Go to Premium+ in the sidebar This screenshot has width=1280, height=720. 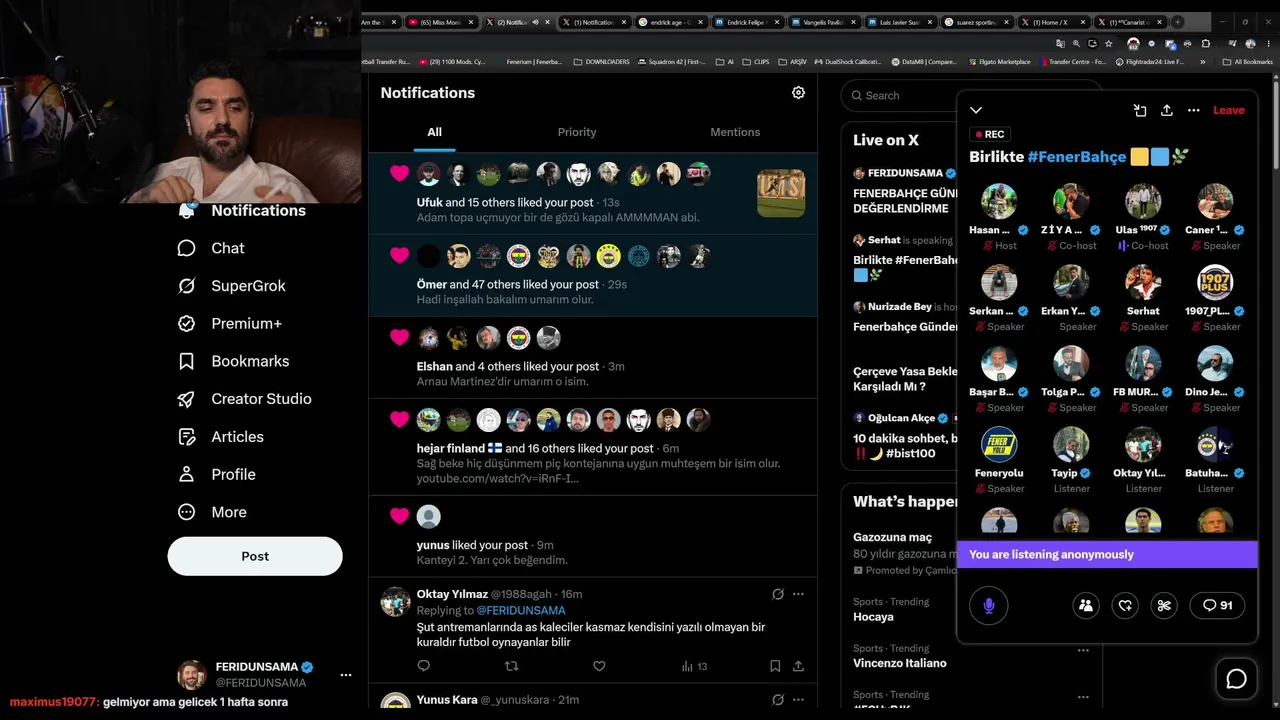[229, 324]
